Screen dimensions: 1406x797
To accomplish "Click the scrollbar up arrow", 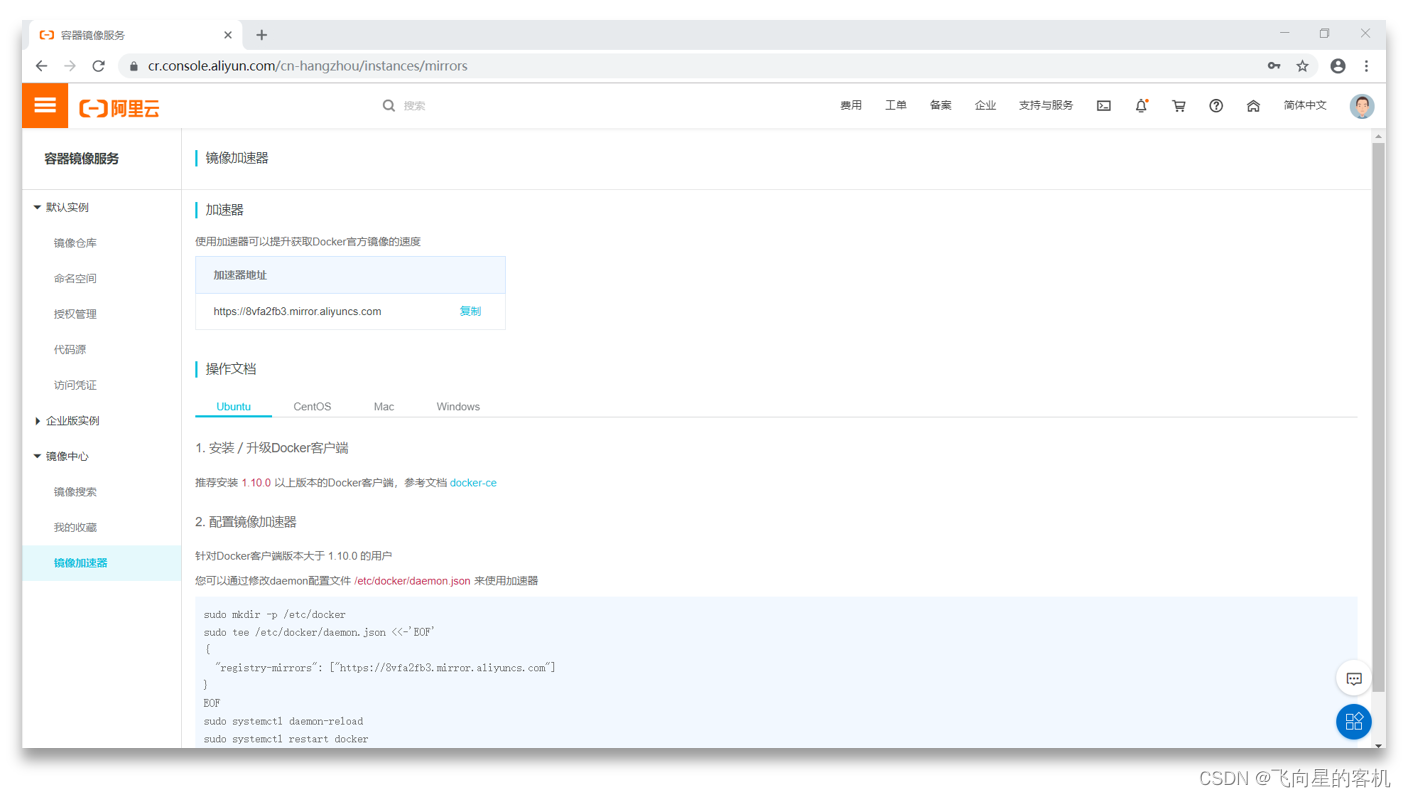I will (1378, 136).
